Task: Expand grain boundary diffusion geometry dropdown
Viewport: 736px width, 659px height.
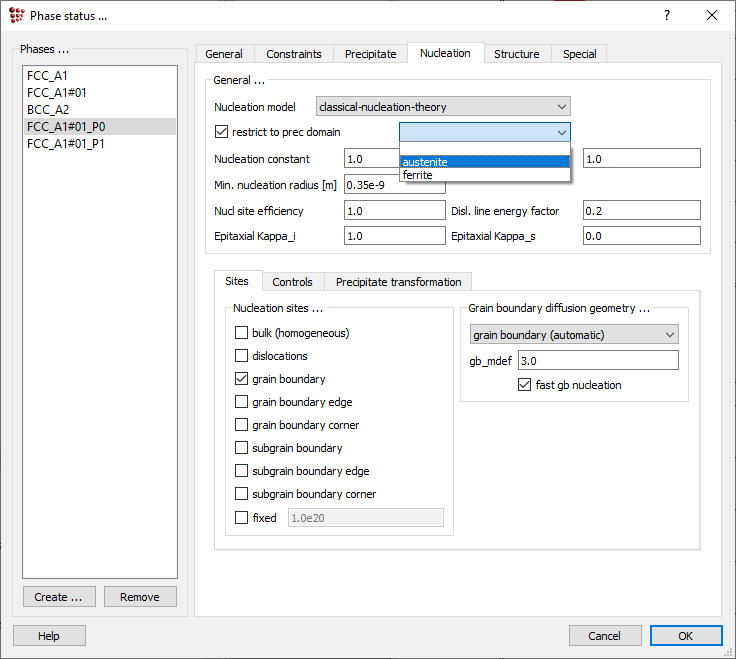Action: (x=574, y=334)
